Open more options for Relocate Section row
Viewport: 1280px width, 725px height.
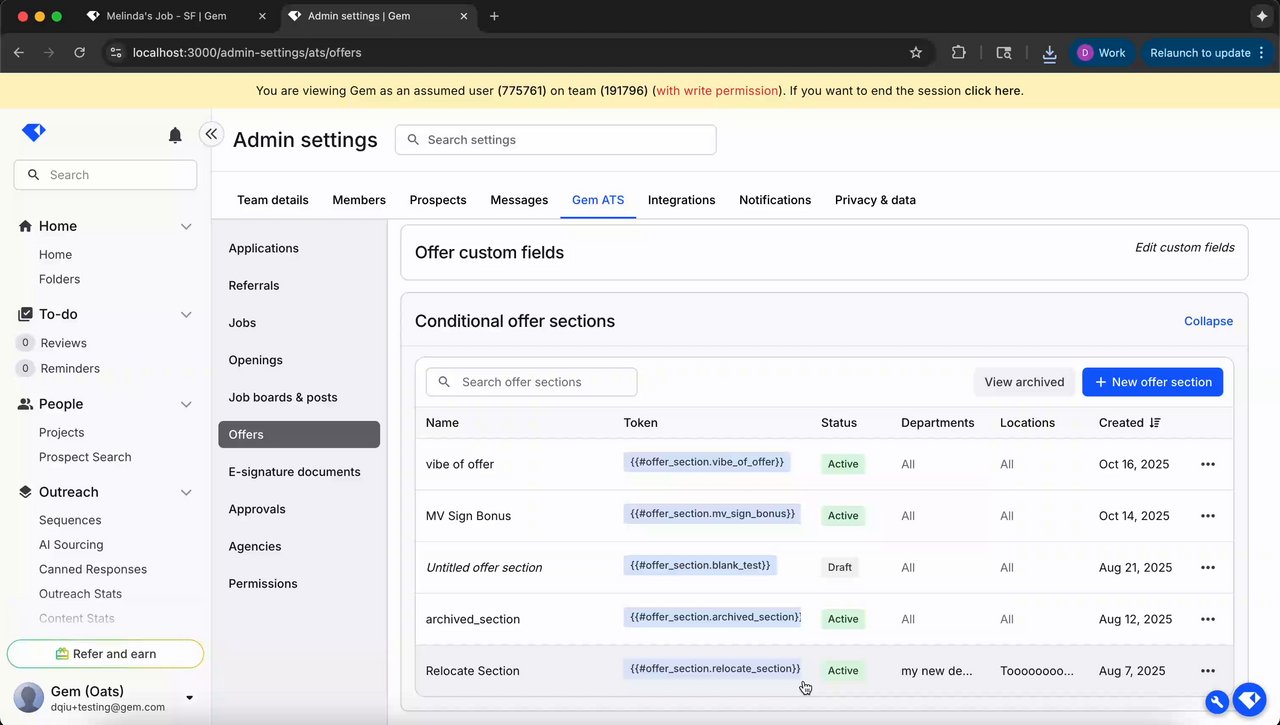tap(1208, 671)
